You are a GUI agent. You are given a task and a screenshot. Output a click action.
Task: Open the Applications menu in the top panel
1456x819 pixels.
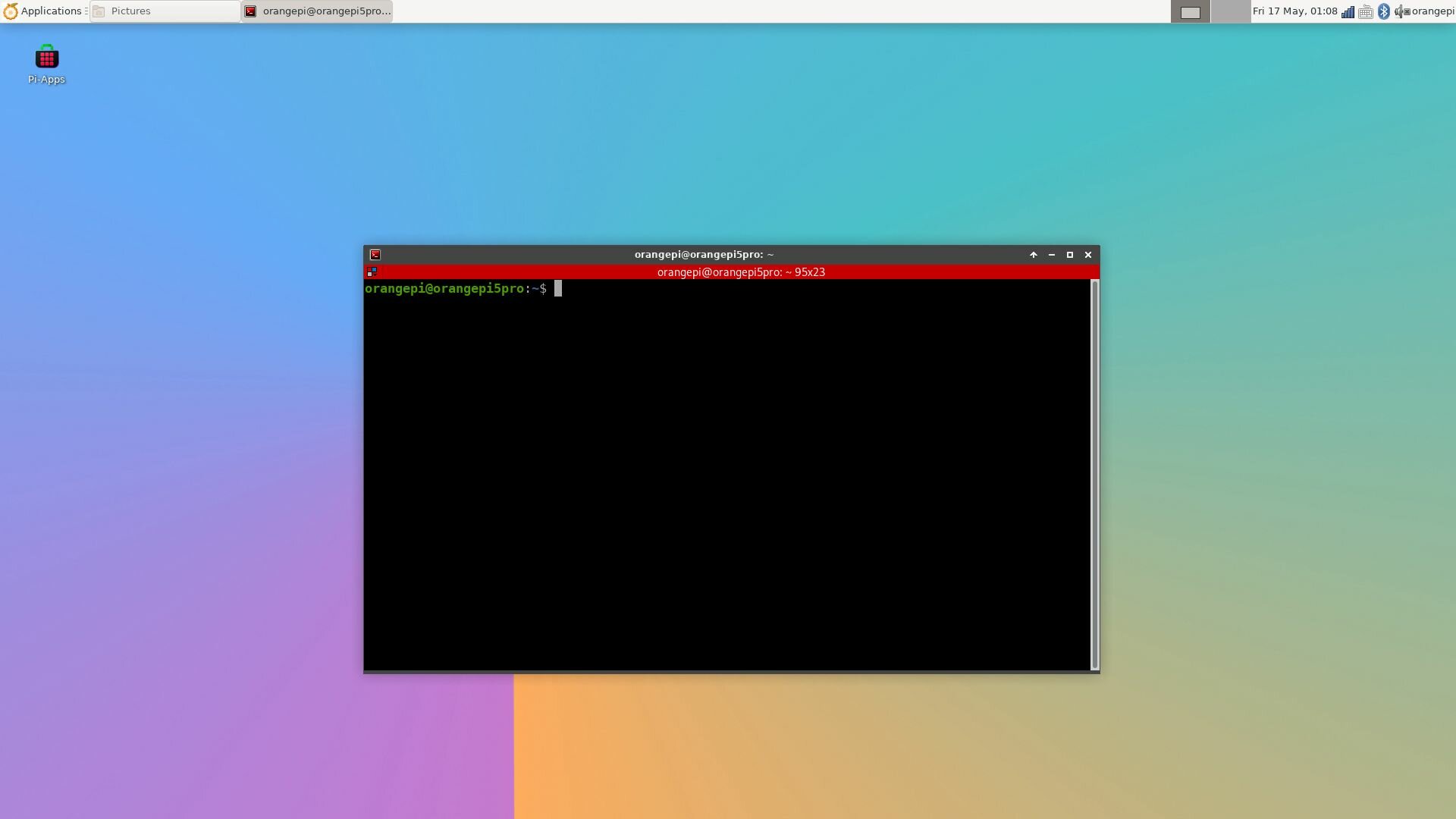(43, 11)
